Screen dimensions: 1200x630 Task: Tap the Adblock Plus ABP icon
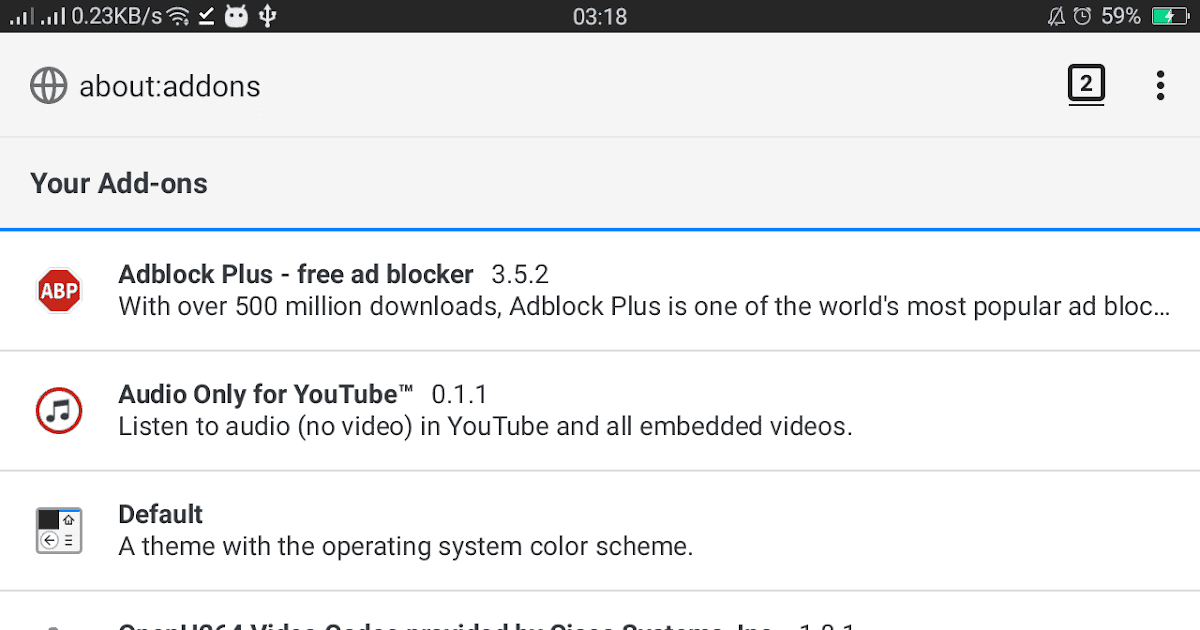point(59,290)
